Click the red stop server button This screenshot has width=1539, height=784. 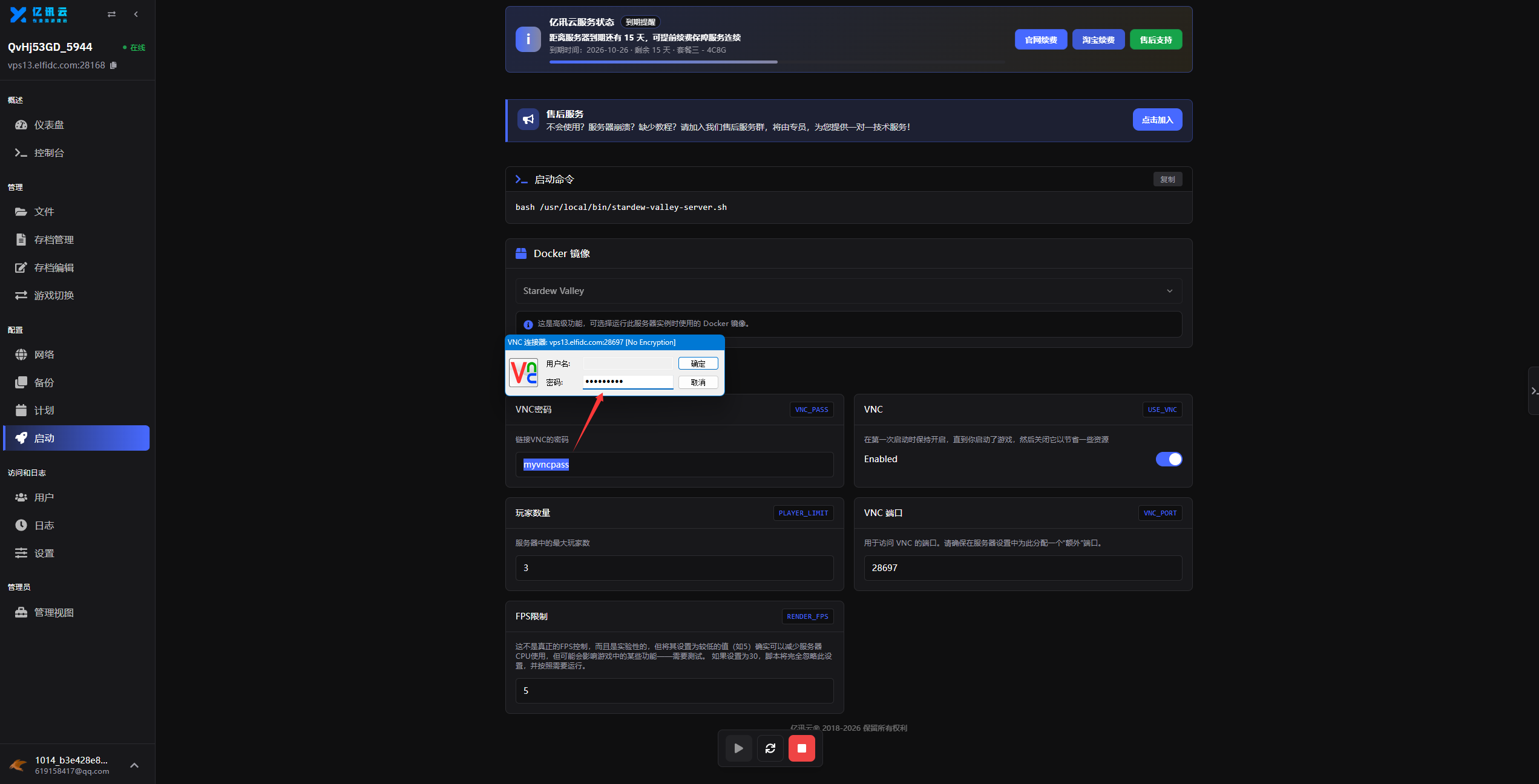801,748
